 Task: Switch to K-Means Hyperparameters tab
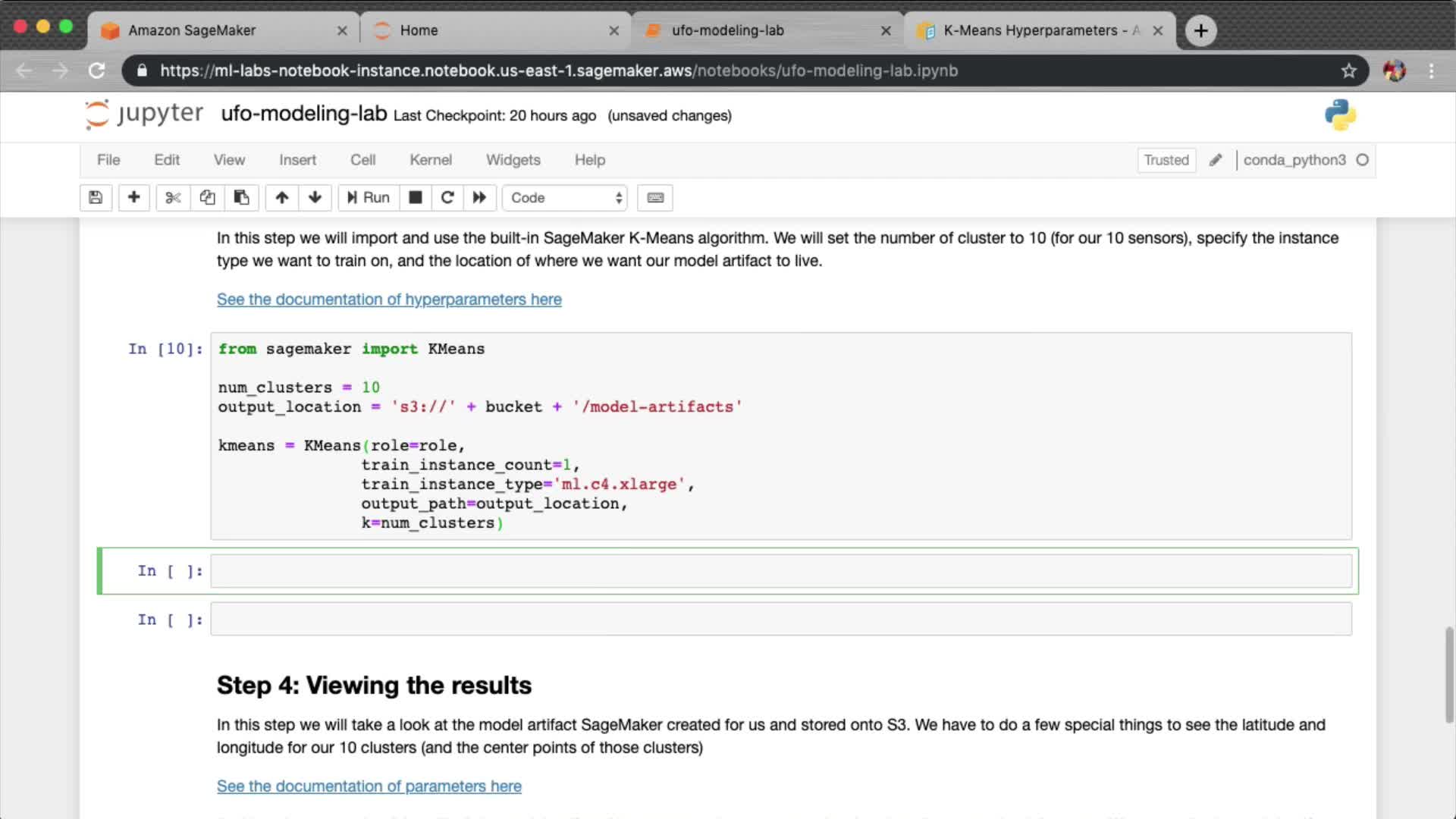click(1039, 30)
